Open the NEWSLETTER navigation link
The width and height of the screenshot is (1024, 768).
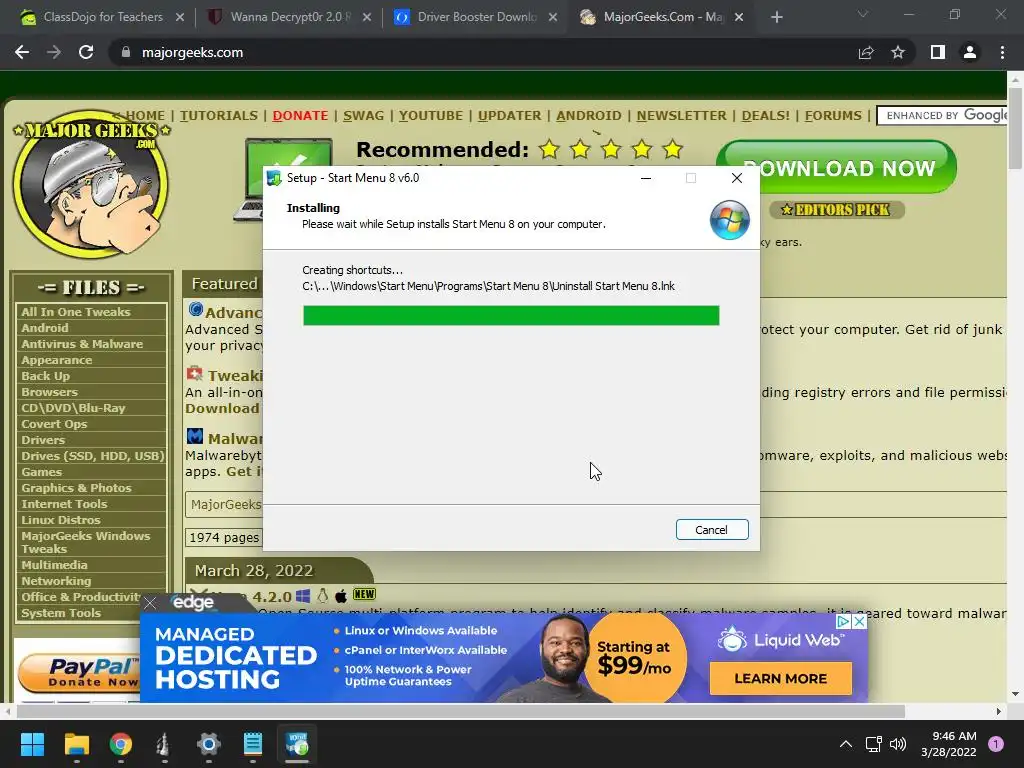pos(681,116)
